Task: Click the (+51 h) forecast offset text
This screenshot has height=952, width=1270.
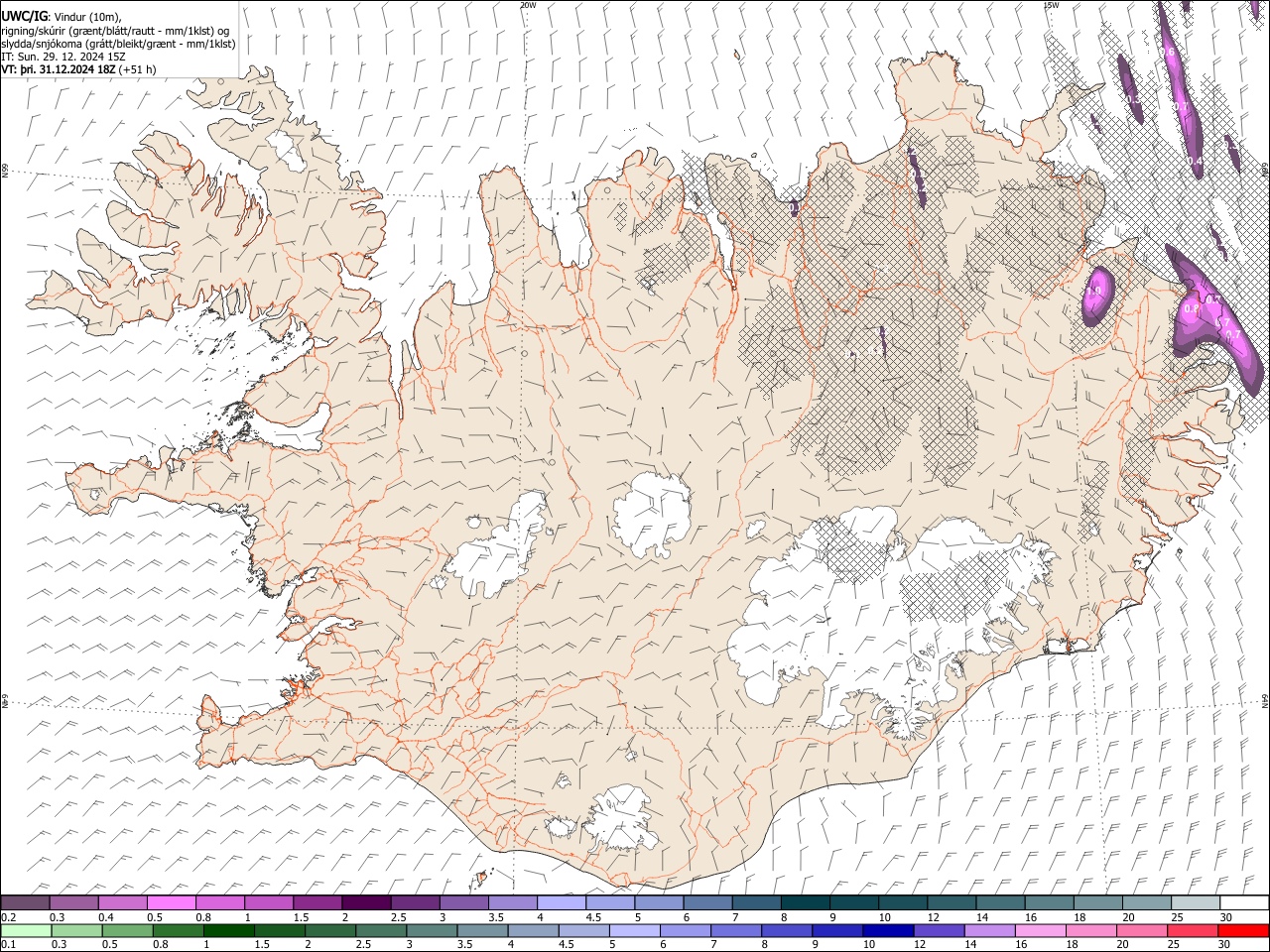Action: click(136, 70)
